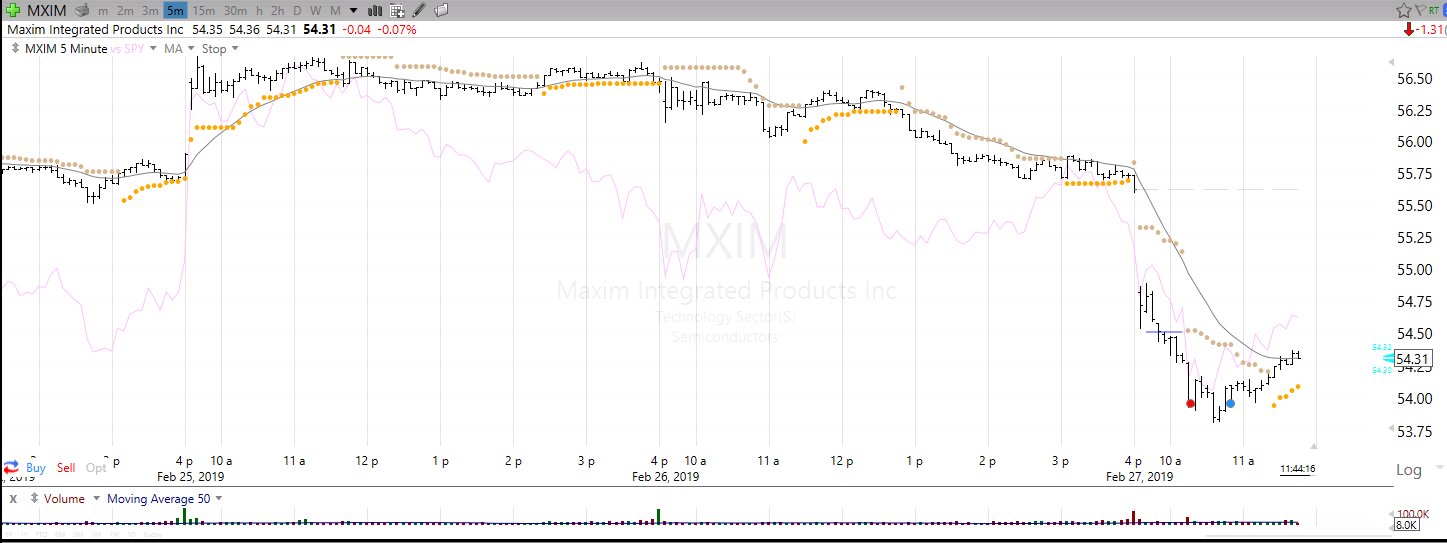Click the Sell button

(x=66, y=468)
